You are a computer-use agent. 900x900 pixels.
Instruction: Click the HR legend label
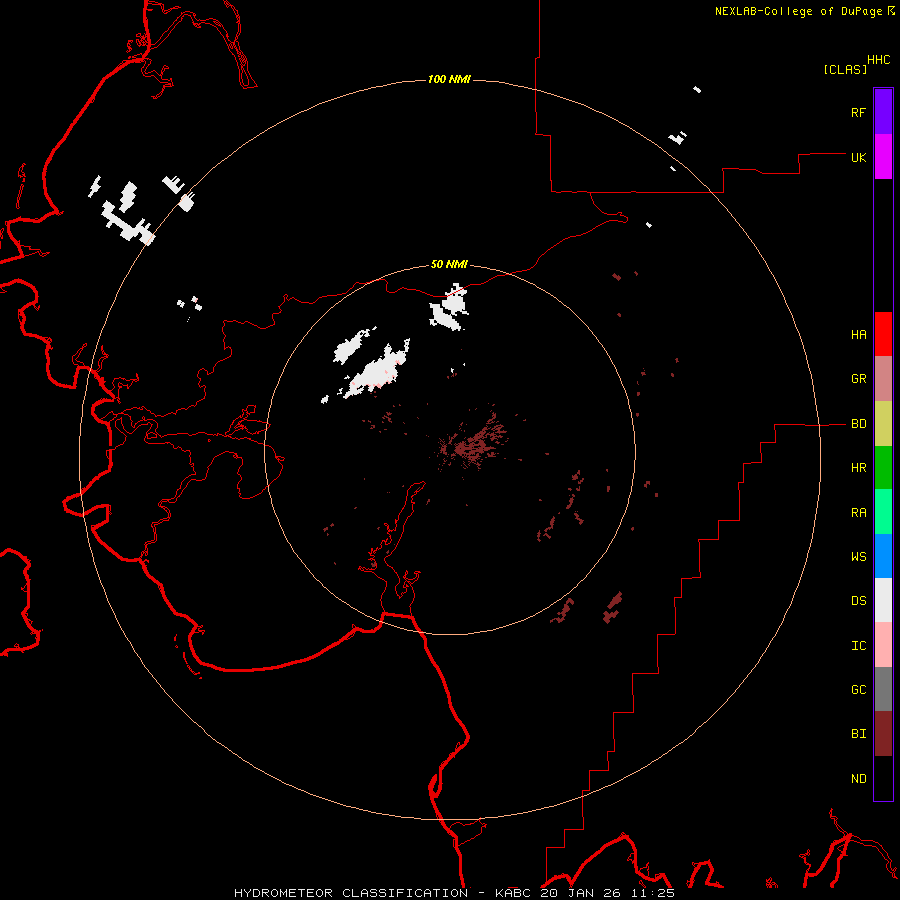pyautogui.click(x=858, y=468)
